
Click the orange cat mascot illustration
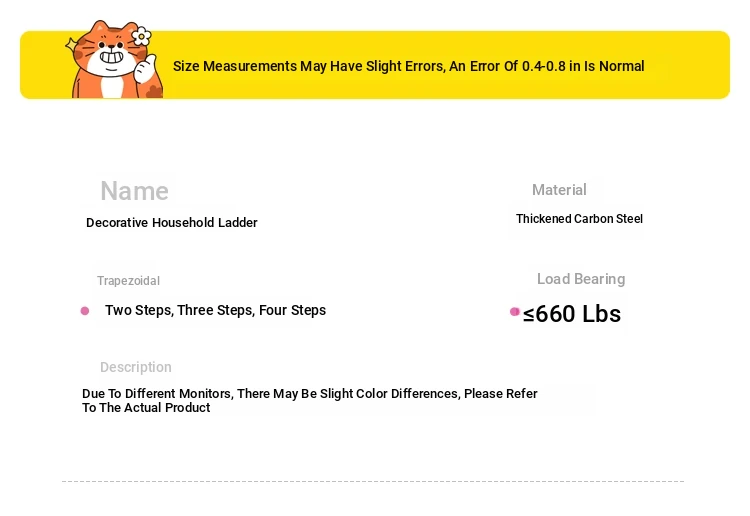click(114, 59)
